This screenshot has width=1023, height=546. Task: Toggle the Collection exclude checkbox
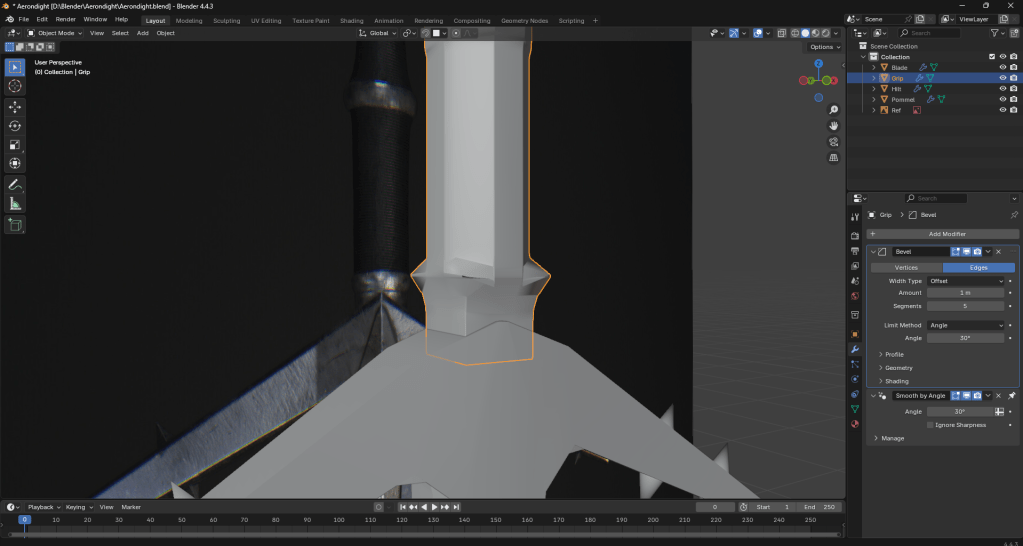tap(992, 57)
